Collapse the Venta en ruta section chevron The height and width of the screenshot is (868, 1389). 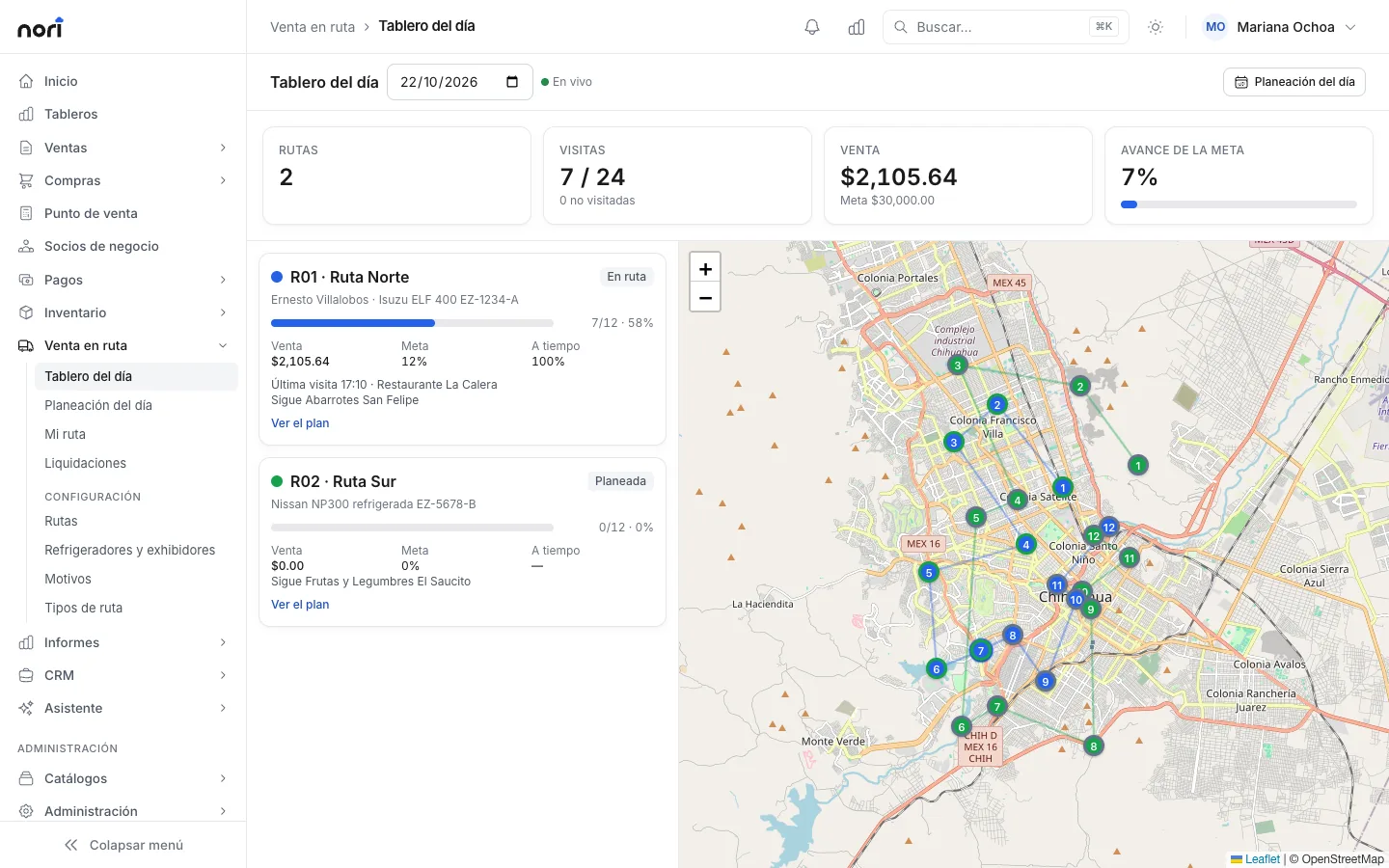click(x=223, y=345)
